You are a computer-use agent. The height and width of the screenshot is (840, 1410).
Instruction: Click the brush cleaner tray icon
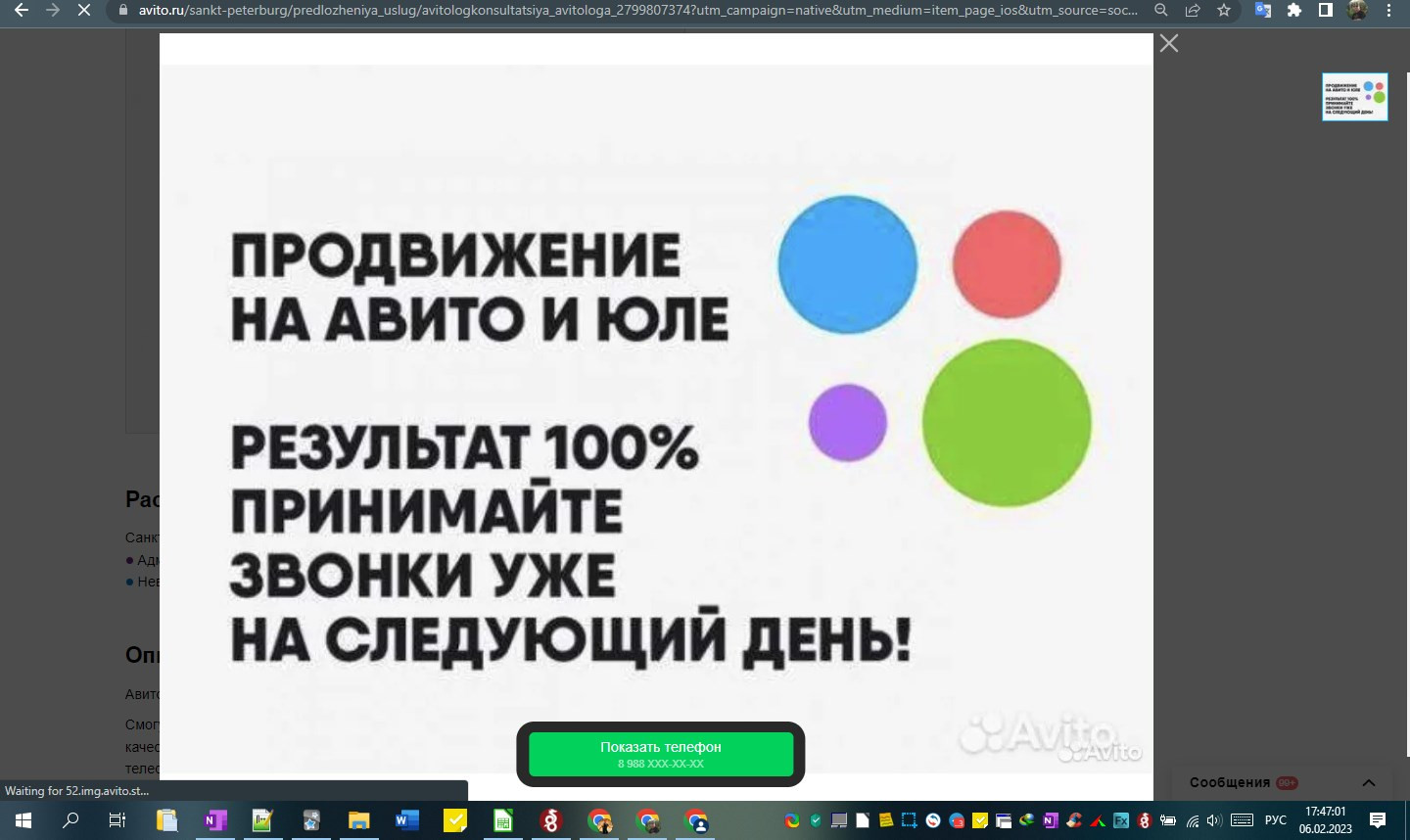pyautogui.click(x=1074, y=820)
